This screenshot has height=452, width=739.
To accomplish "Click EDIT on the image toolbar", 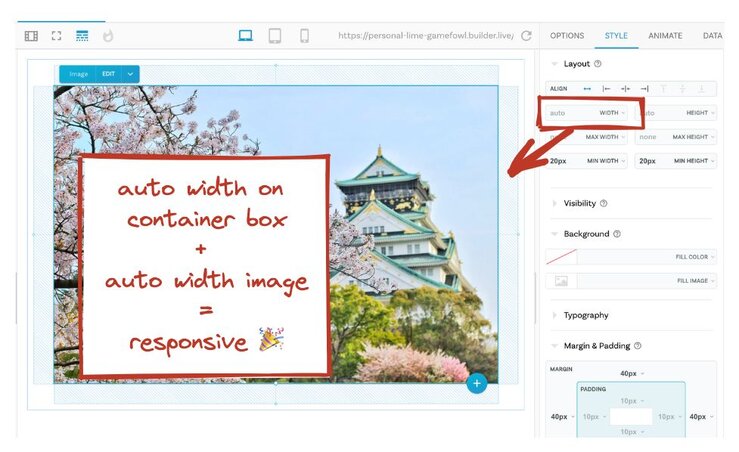I will [x=108, y=74].
